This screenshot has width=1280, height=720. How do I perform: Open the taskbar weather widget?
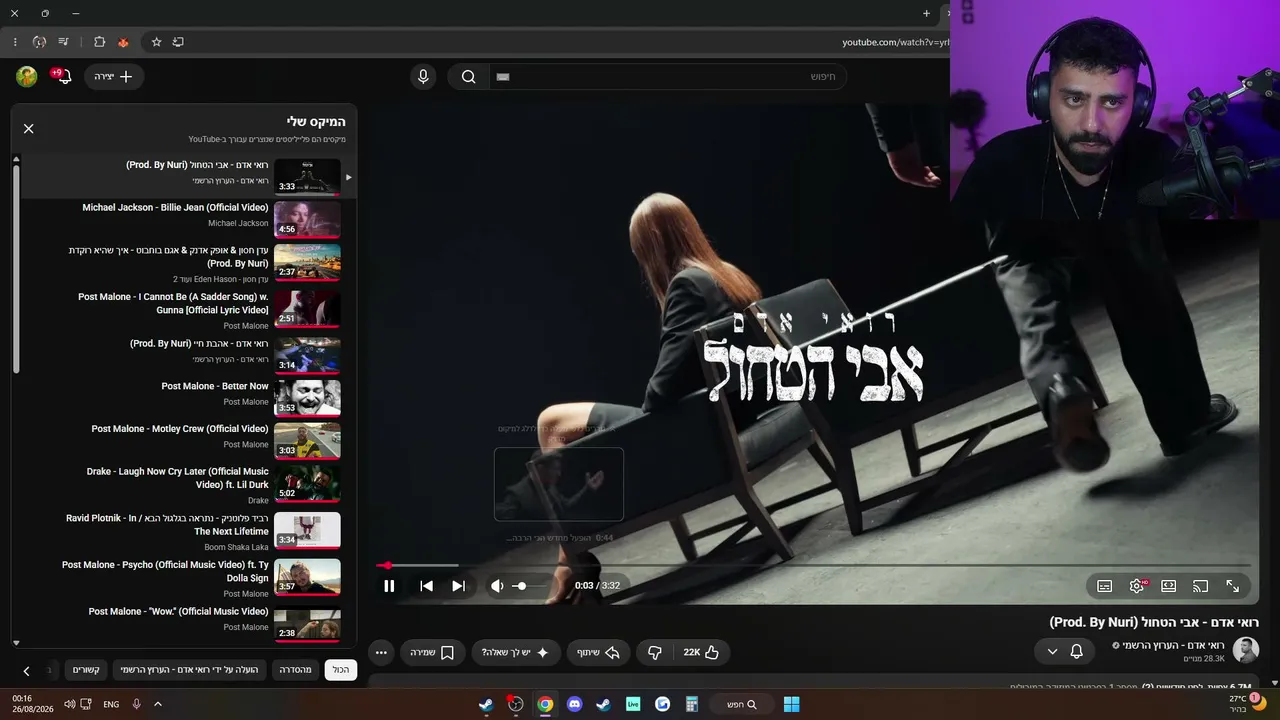click(x=1245, y=704)
